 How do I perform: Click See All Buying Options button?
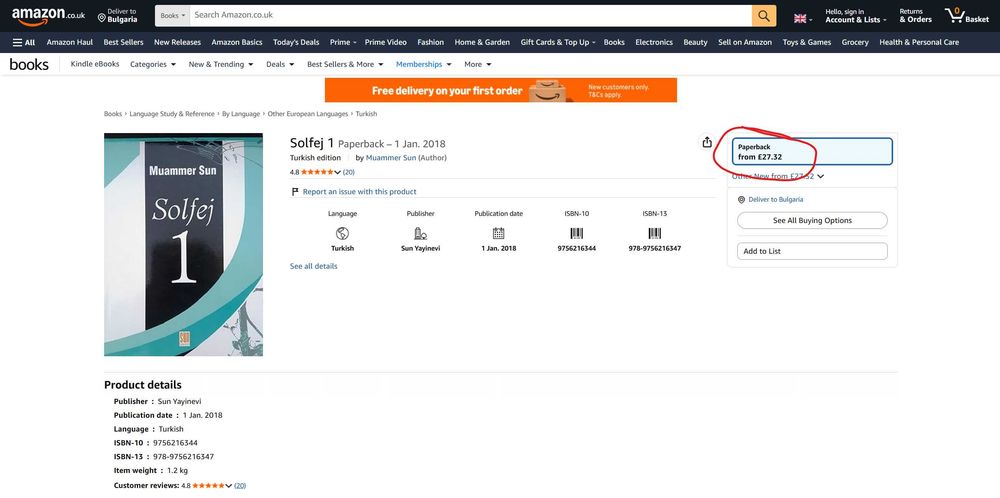[x=812, y=221]
